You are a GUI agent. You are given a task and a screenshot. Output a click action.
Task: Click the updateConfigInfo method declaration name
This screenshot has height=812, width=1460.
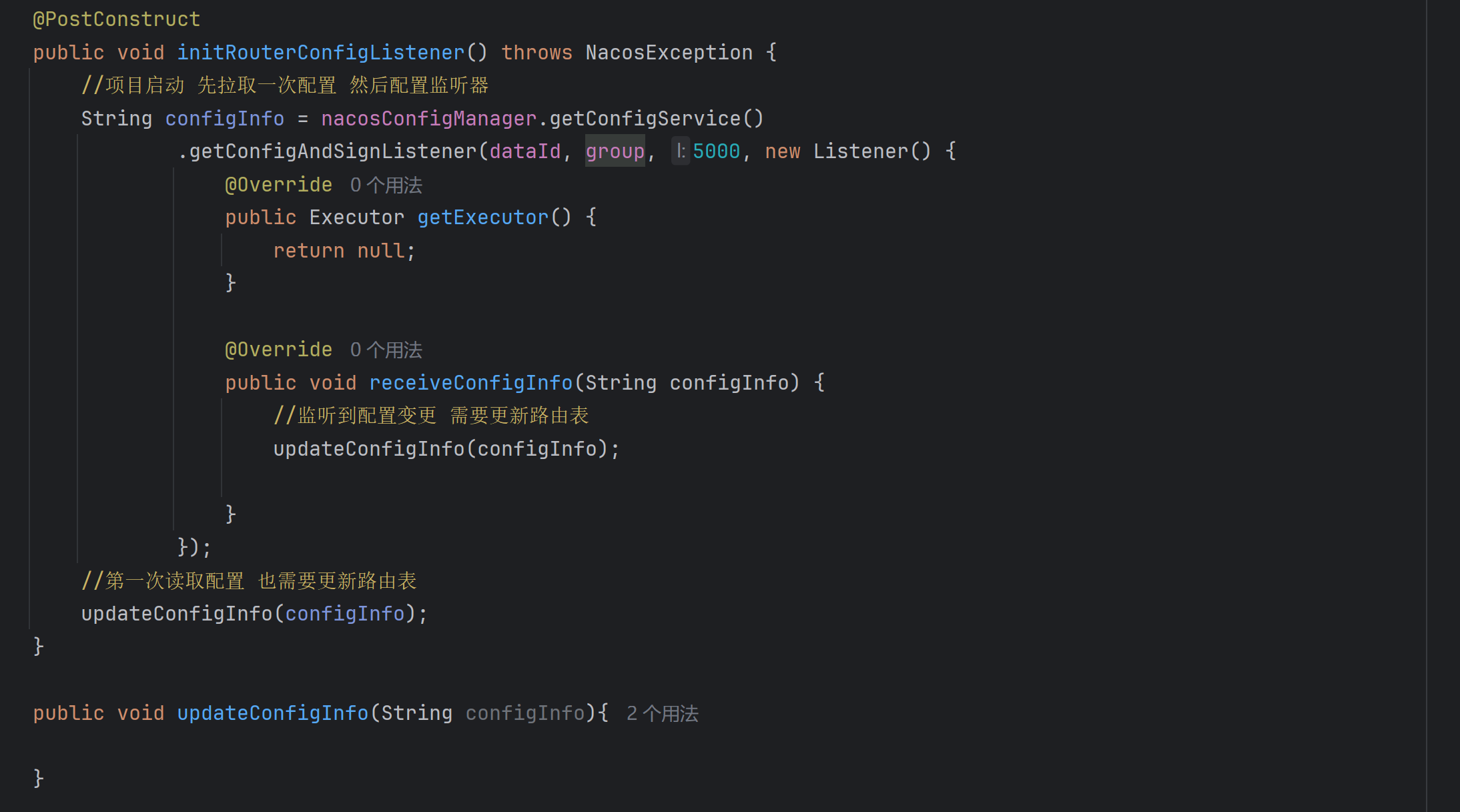point(272,713)
